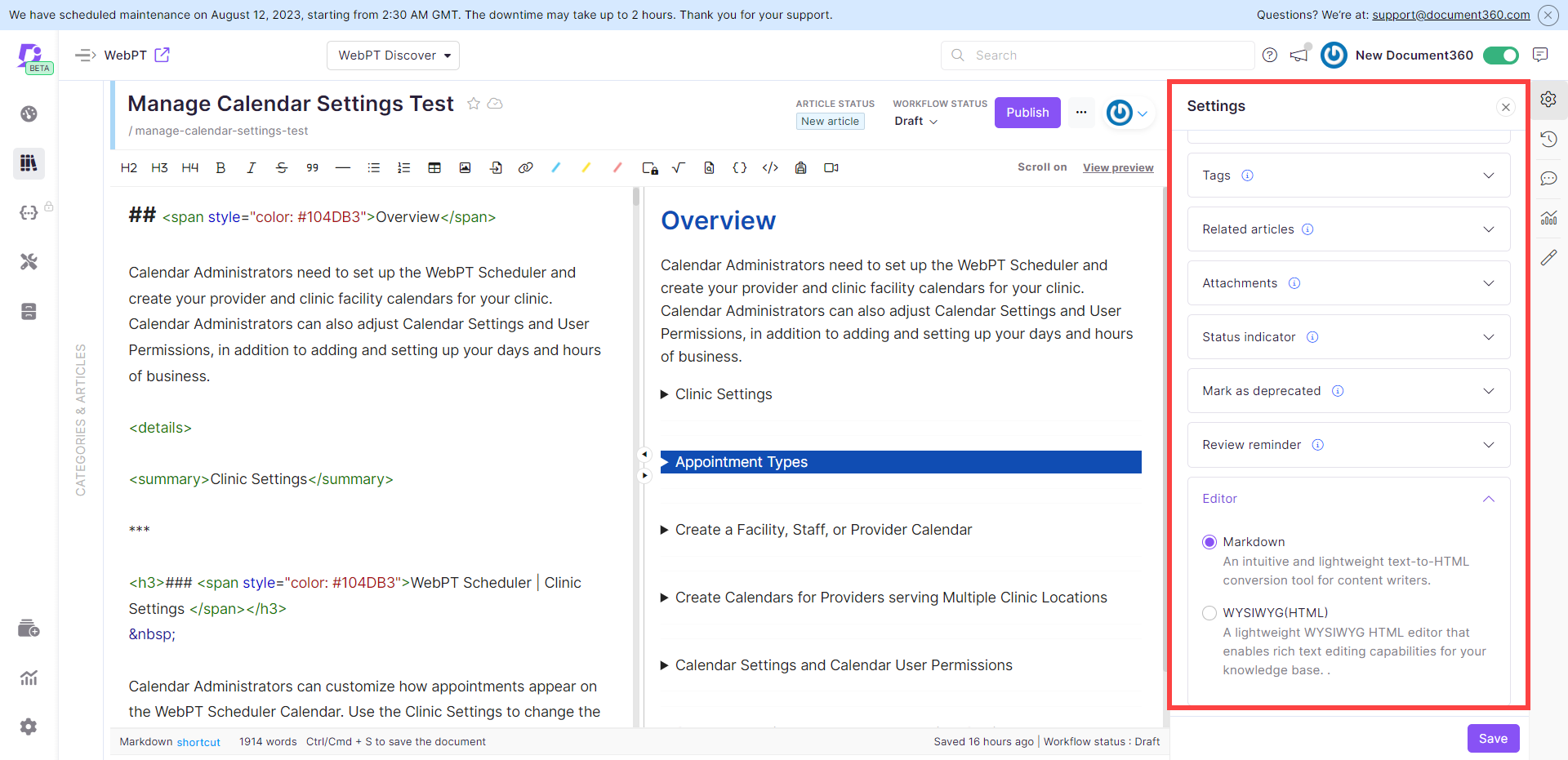Expand the Attachments section
1568x760 pixels.
(x=1348, y=283)
